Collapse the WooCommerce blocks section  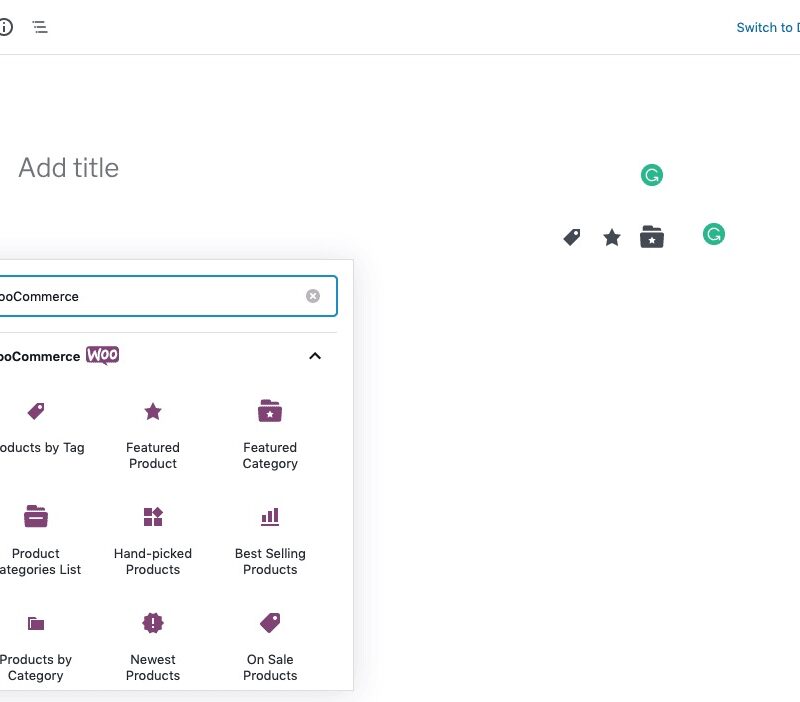(x=315, y=356)
